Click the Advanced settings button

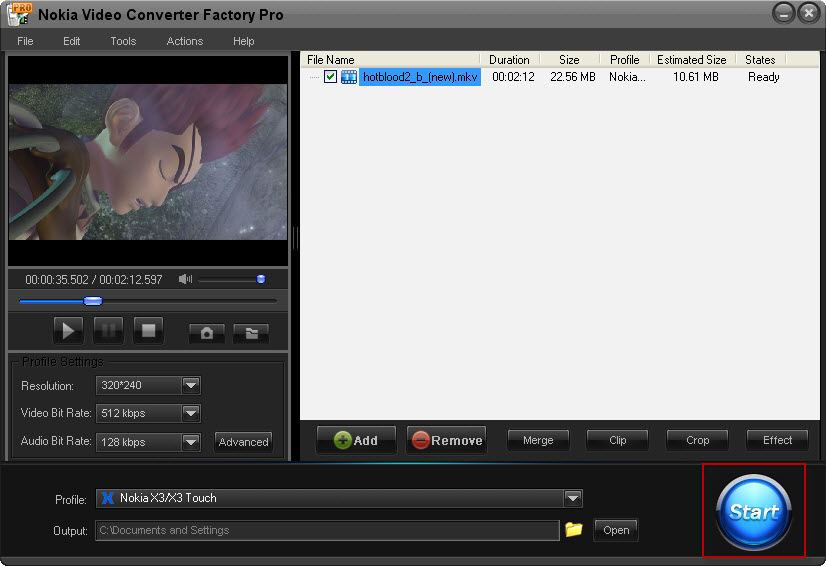(x=243, y=442)
